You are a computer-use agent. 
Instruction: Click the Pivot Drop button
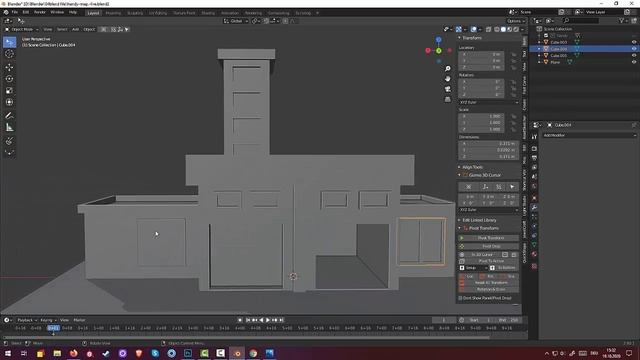coord(489,247)
